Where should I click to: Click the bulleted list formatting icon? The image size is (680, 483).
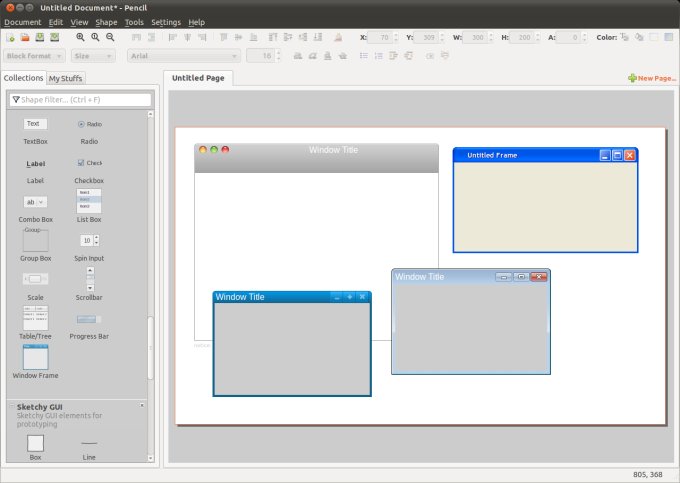[364, 55]
